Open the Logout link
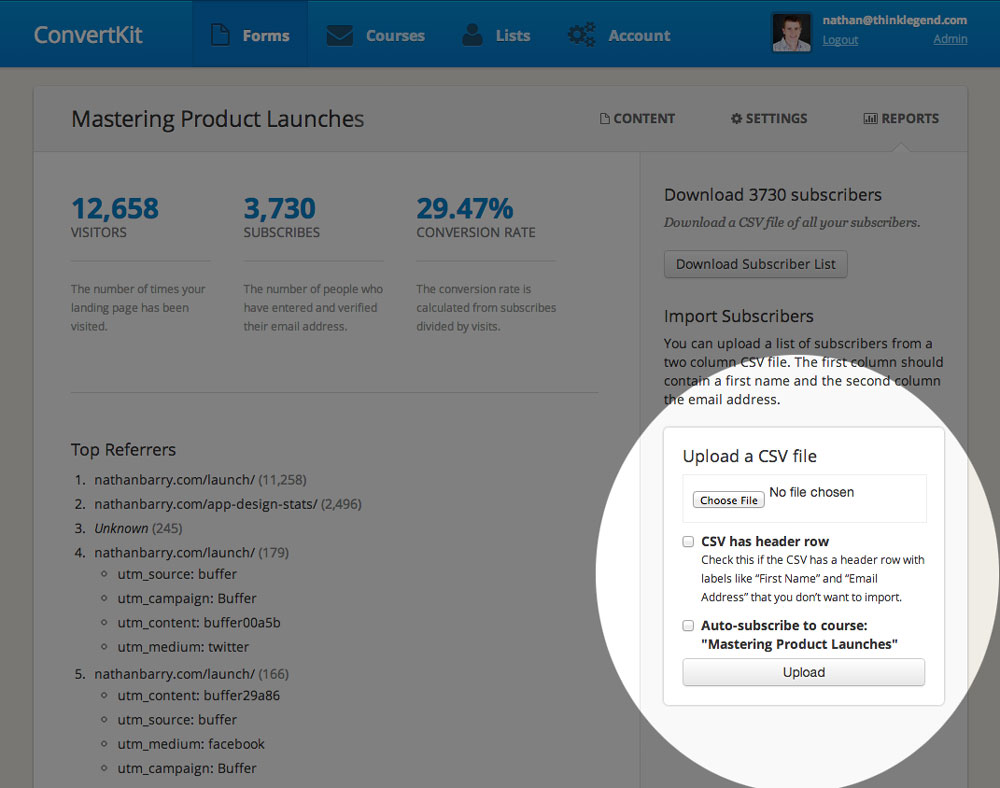1000x788 pixels. [x=840, y=40]
